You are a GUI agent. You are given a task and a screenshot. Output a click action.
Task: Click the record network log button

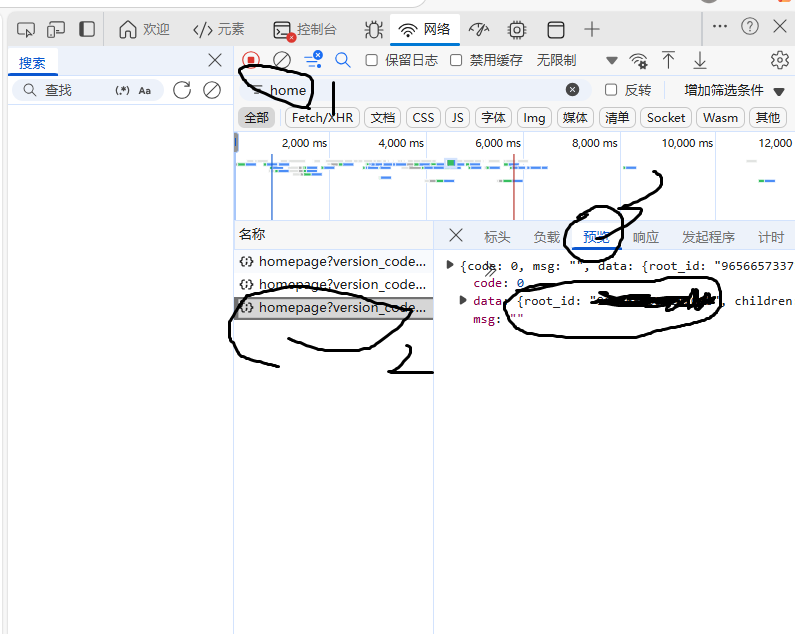251,60
